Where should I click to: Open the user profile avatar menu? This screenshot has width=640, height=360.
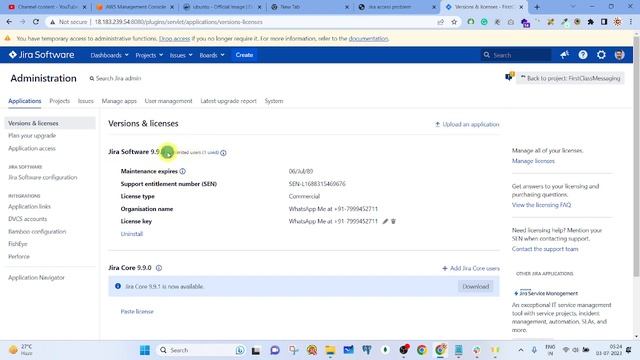click(x=620, y=55)
